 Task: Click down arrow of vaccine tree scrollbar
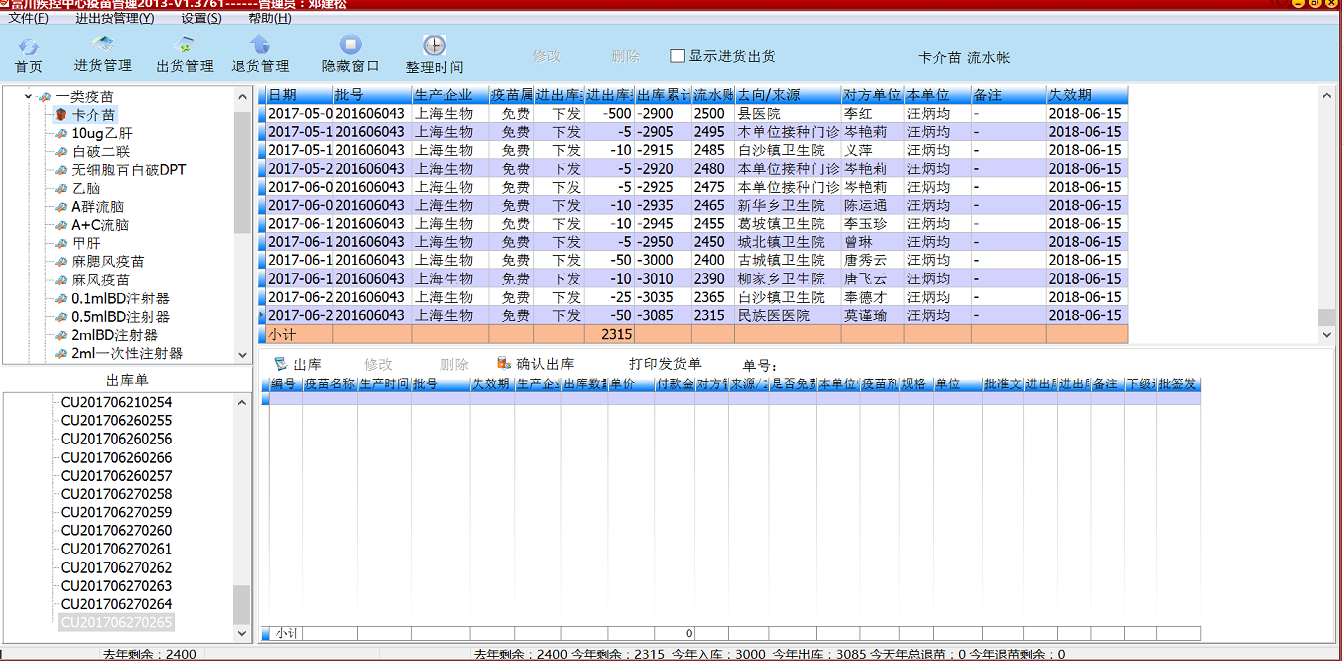242,354
